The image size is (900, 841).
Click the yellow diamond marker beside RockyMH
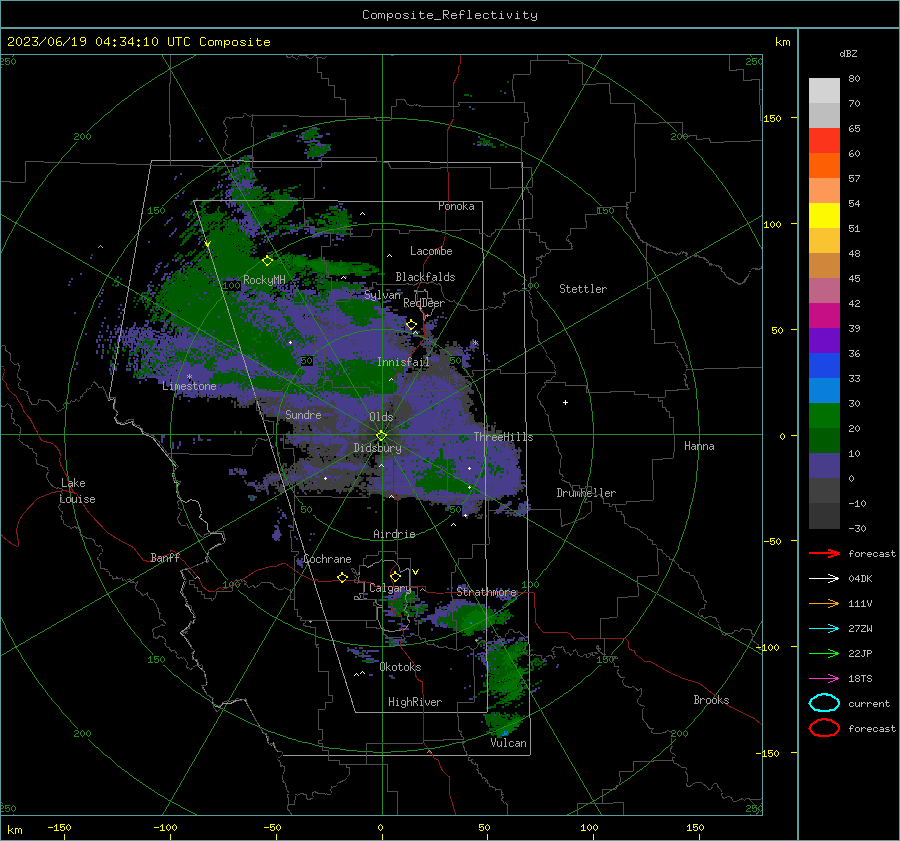click(x=267, y=261)
